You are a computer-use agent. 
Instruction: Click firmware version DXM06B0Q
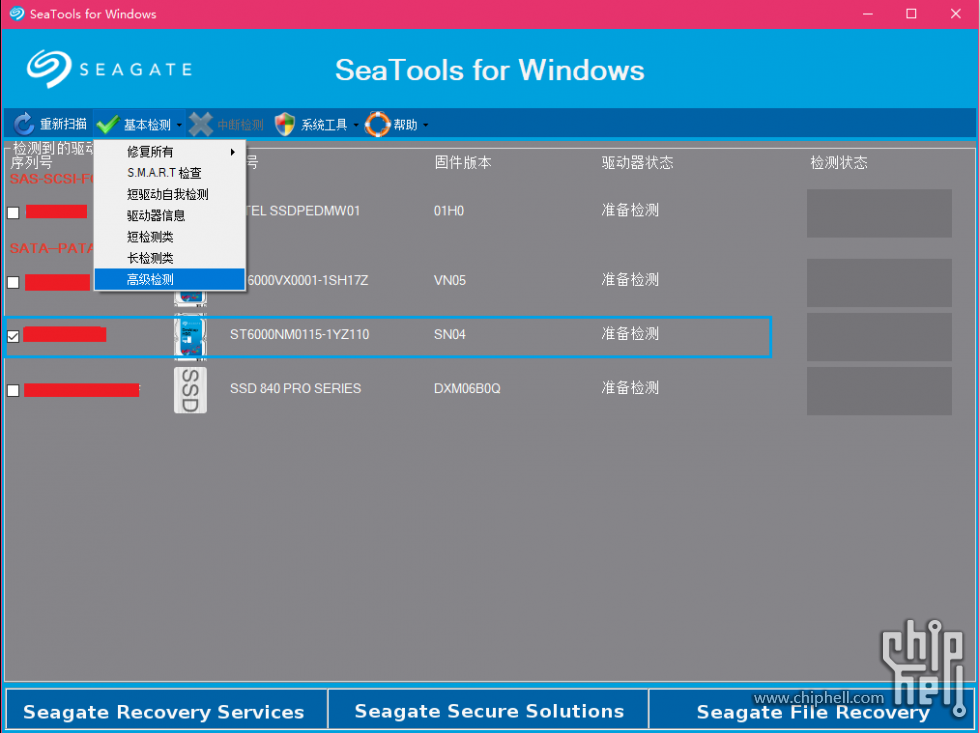point(467,388)
